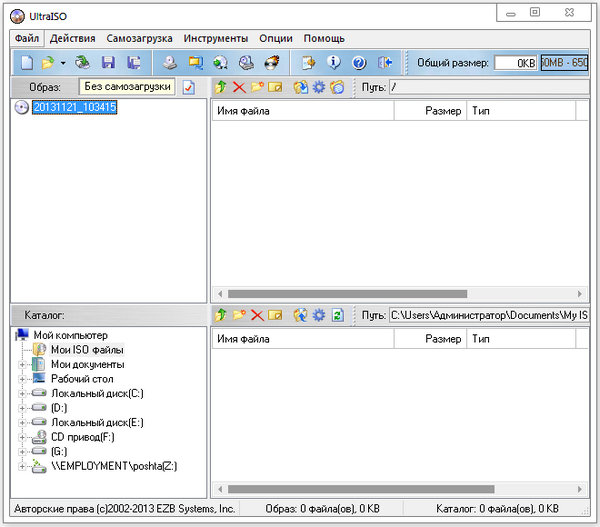This screenshot has height=527, width=600.
Task: Open the Инструменты menu
Action: [215, 38]
